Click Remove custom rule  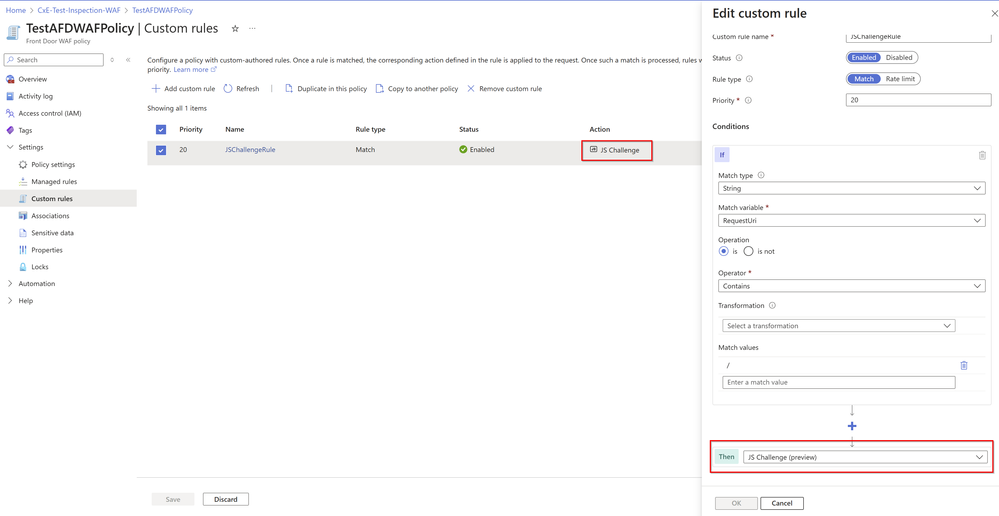pos(505,89)
